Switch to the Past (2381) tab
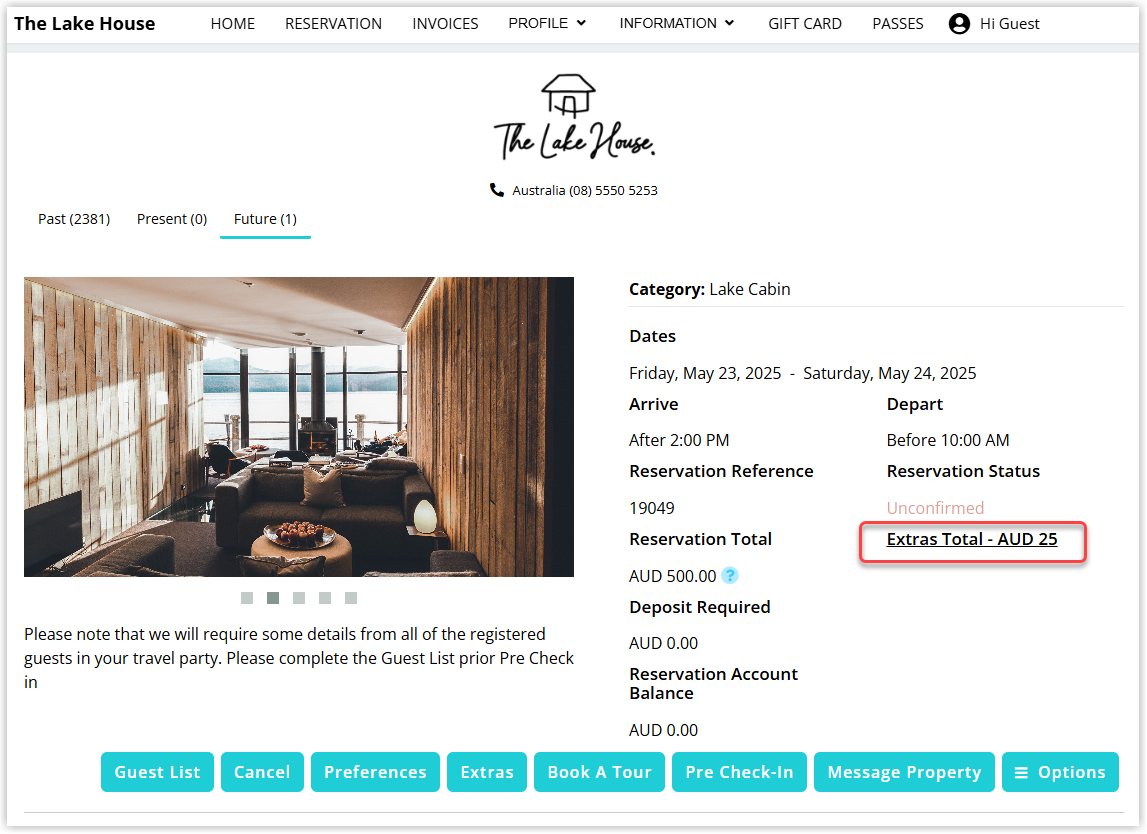The width and height of the screenshot is (1147, 834). 74,219
